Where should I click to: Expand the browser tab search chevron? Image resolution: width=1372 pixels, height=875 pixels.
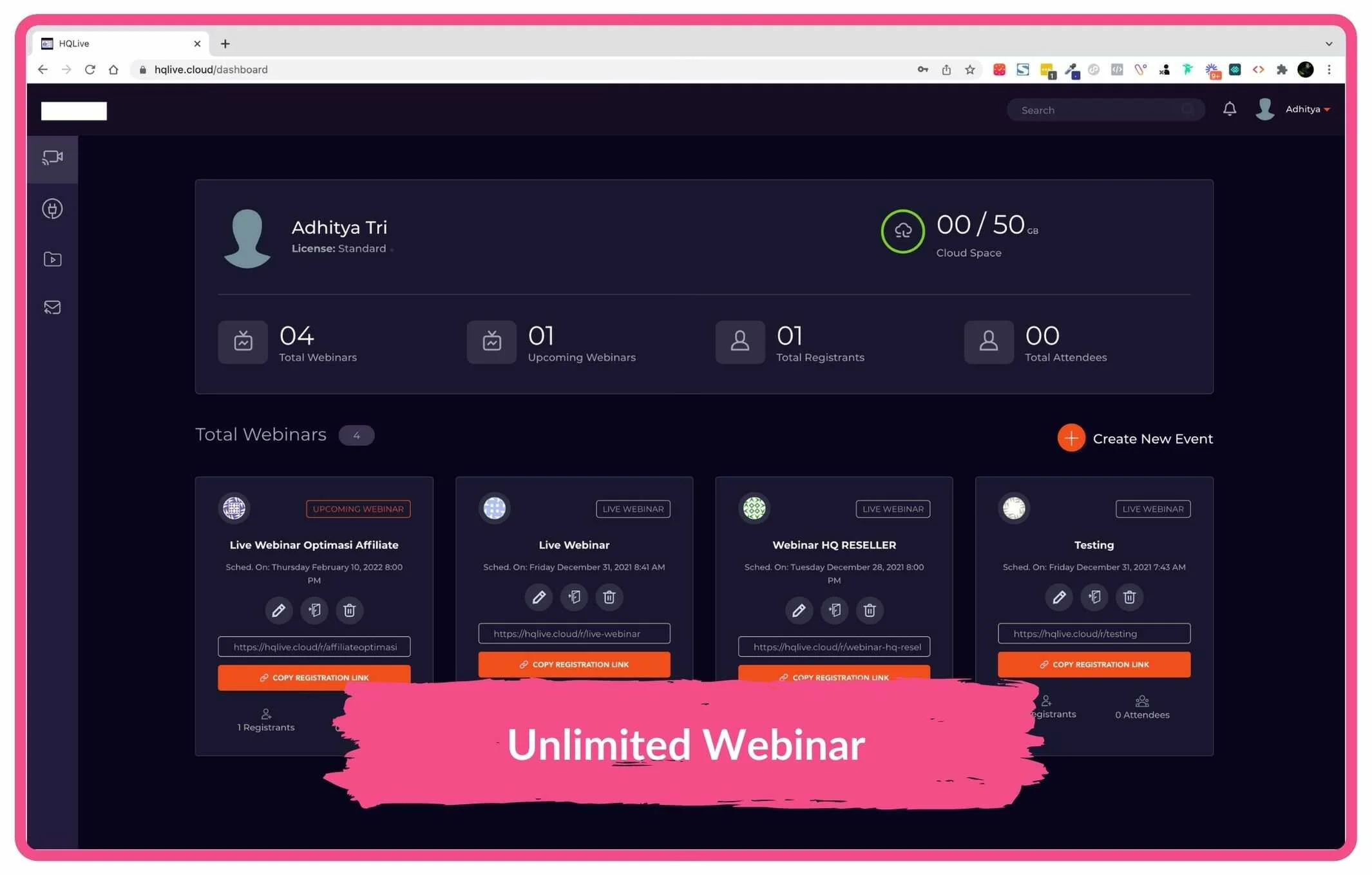(x=1328, y=44)
